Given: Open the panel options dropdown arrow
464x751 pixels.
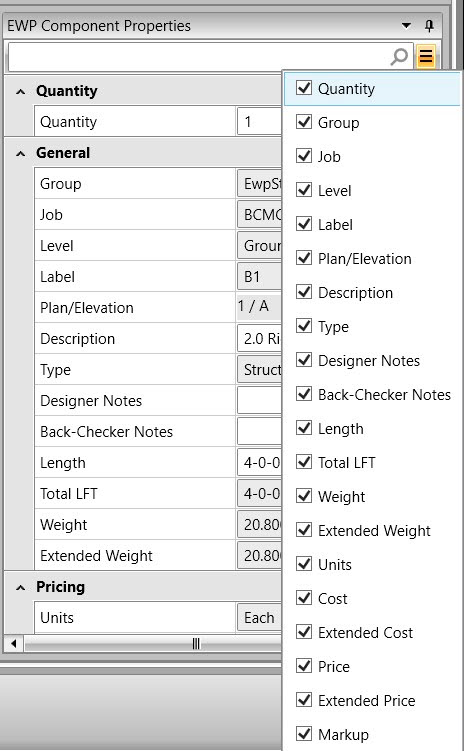Looking at the screenshot, I should click(x=406, y=25).
